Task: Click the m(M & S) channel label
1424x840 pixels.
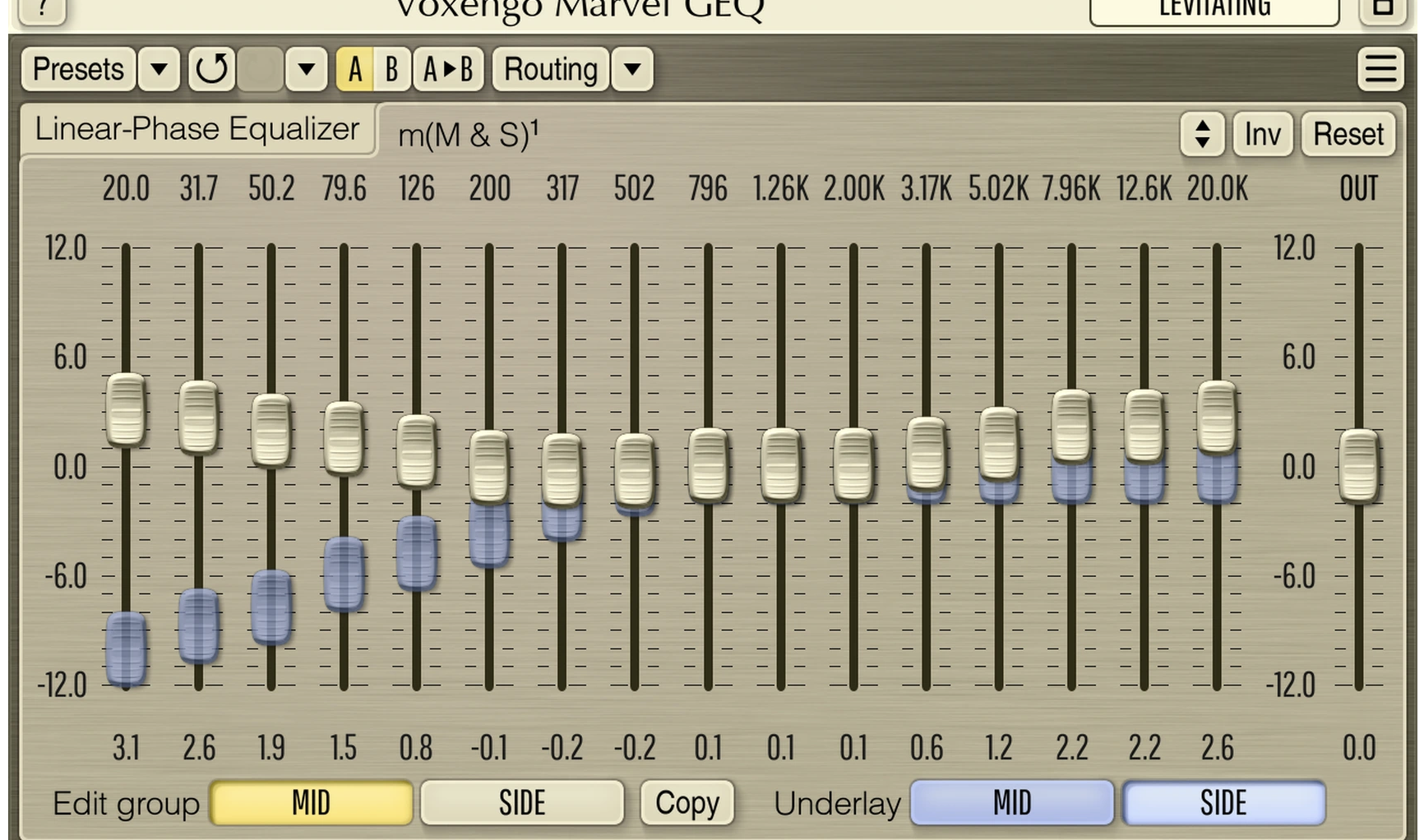Action: pos(468,134)
